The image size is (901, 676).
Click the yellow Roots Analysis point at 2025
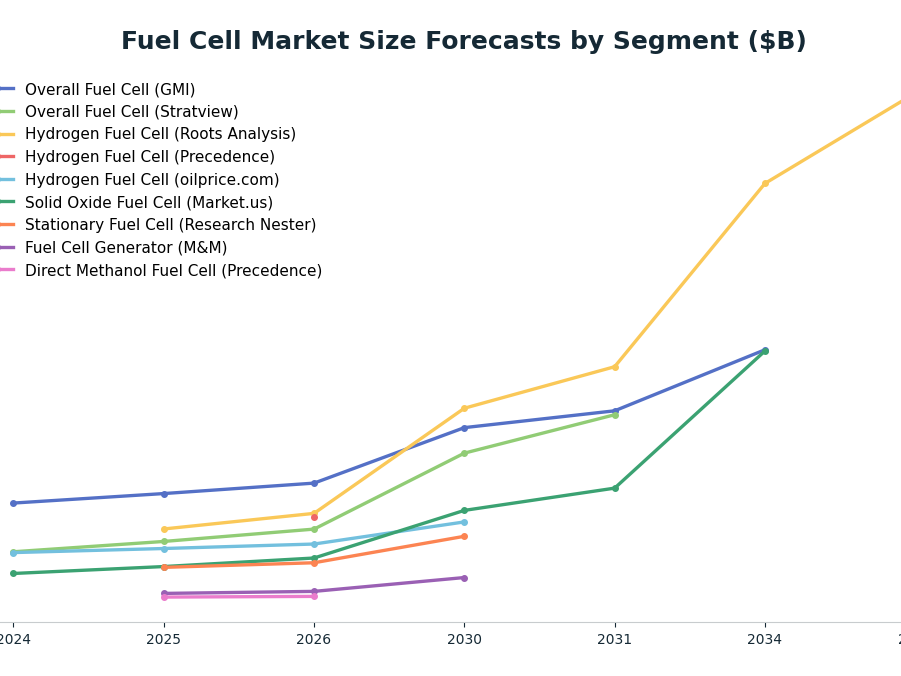click(164, 529)
